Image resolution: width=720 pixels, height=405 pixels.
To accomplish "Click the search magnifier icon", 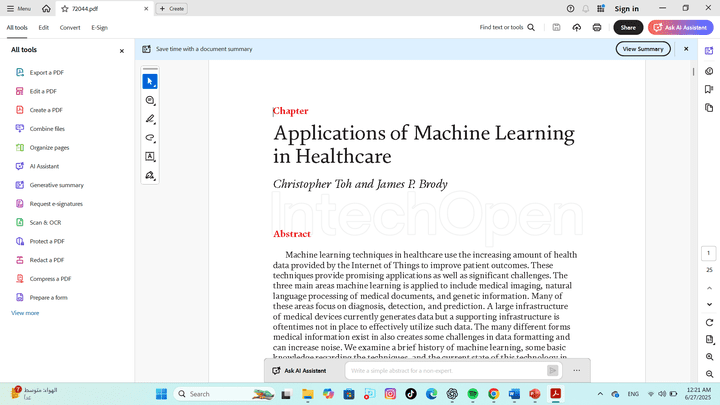I will pos(531,28).
